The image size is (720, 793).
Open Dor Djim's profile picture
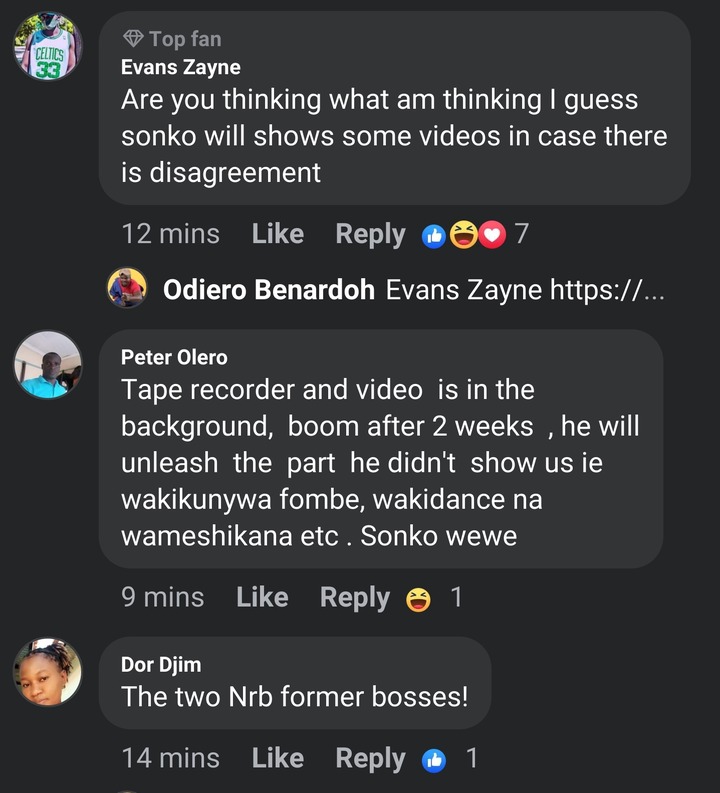(47, 673)
